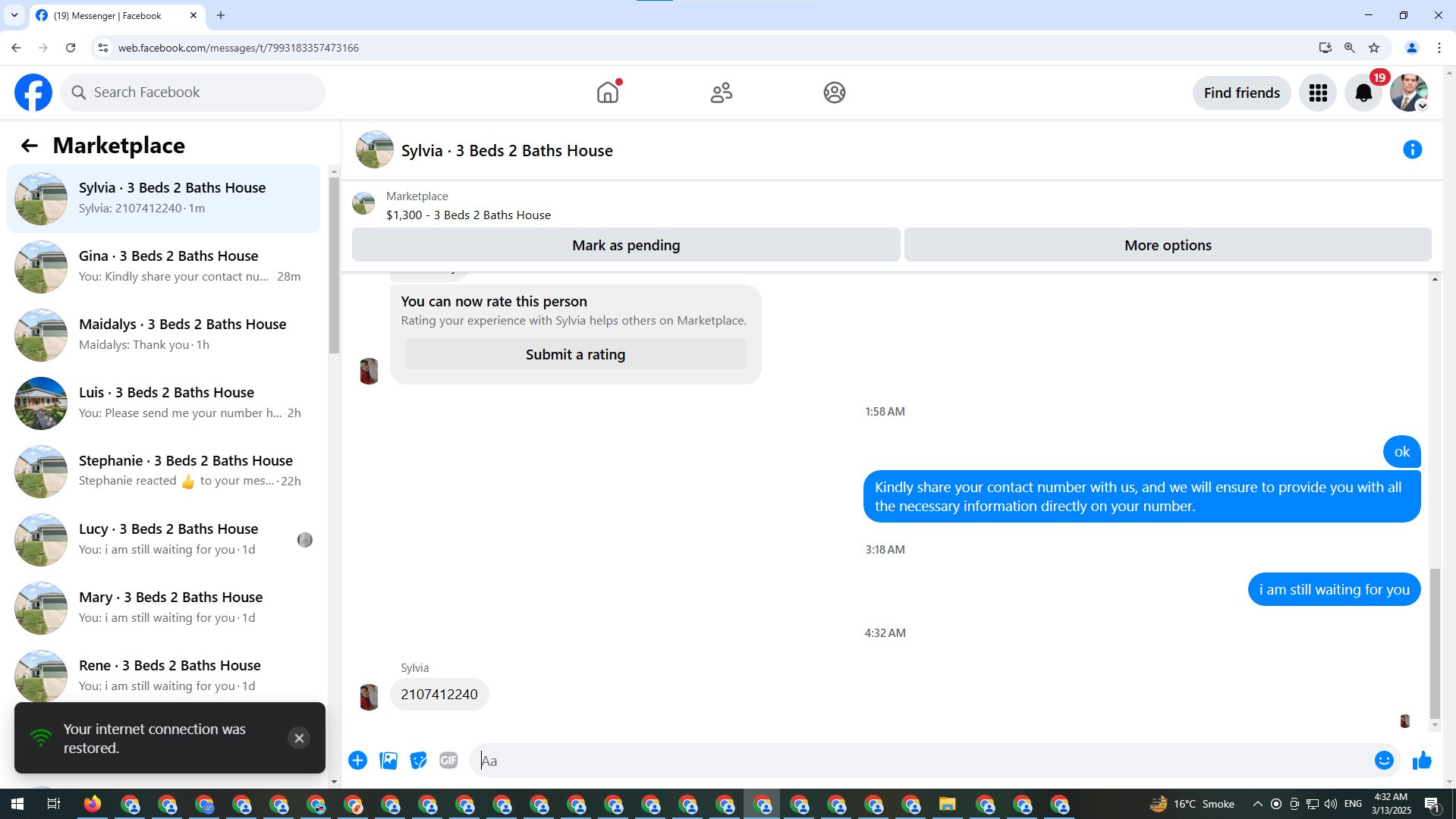Reload the page in the browser
This screenshot has width=1456, height=819.
click(71, 48)
